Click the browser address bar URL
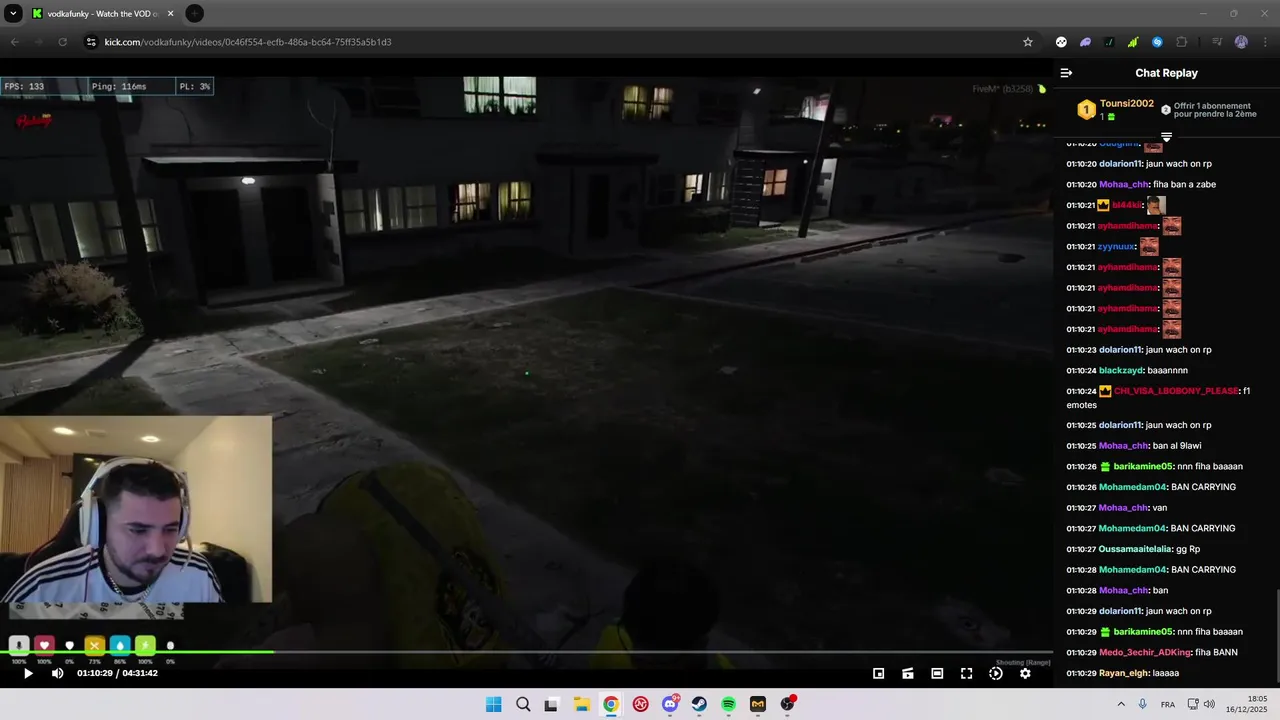1280x720 pixels. (248, 42)
